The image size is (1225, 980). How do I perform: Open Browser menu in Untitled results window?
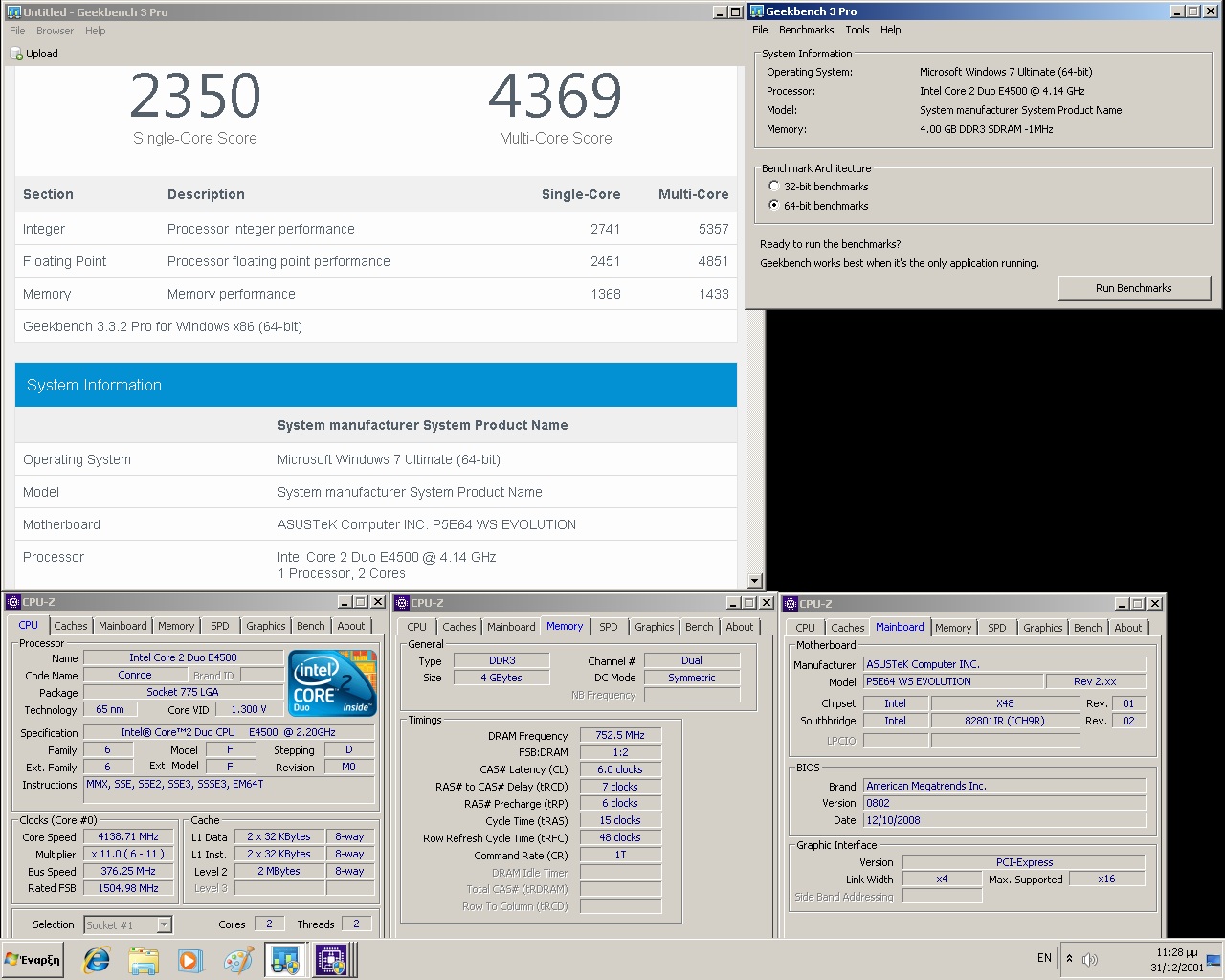pos(56,31)
